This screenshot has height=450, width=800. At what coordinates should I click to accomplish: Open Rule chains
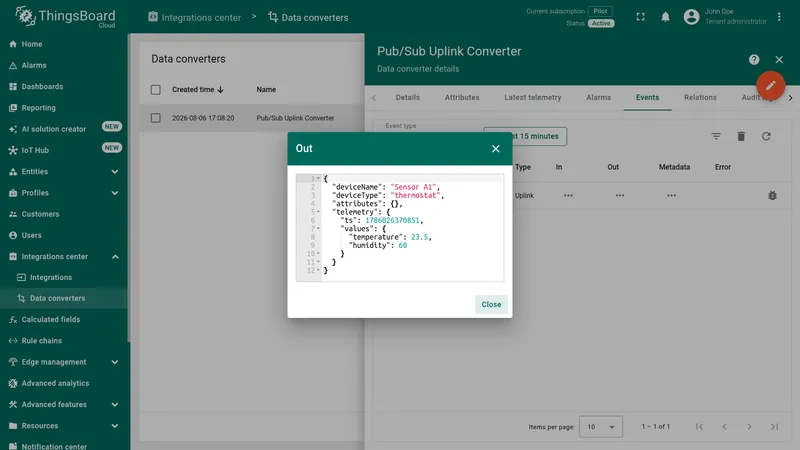[x=41, y=341]
